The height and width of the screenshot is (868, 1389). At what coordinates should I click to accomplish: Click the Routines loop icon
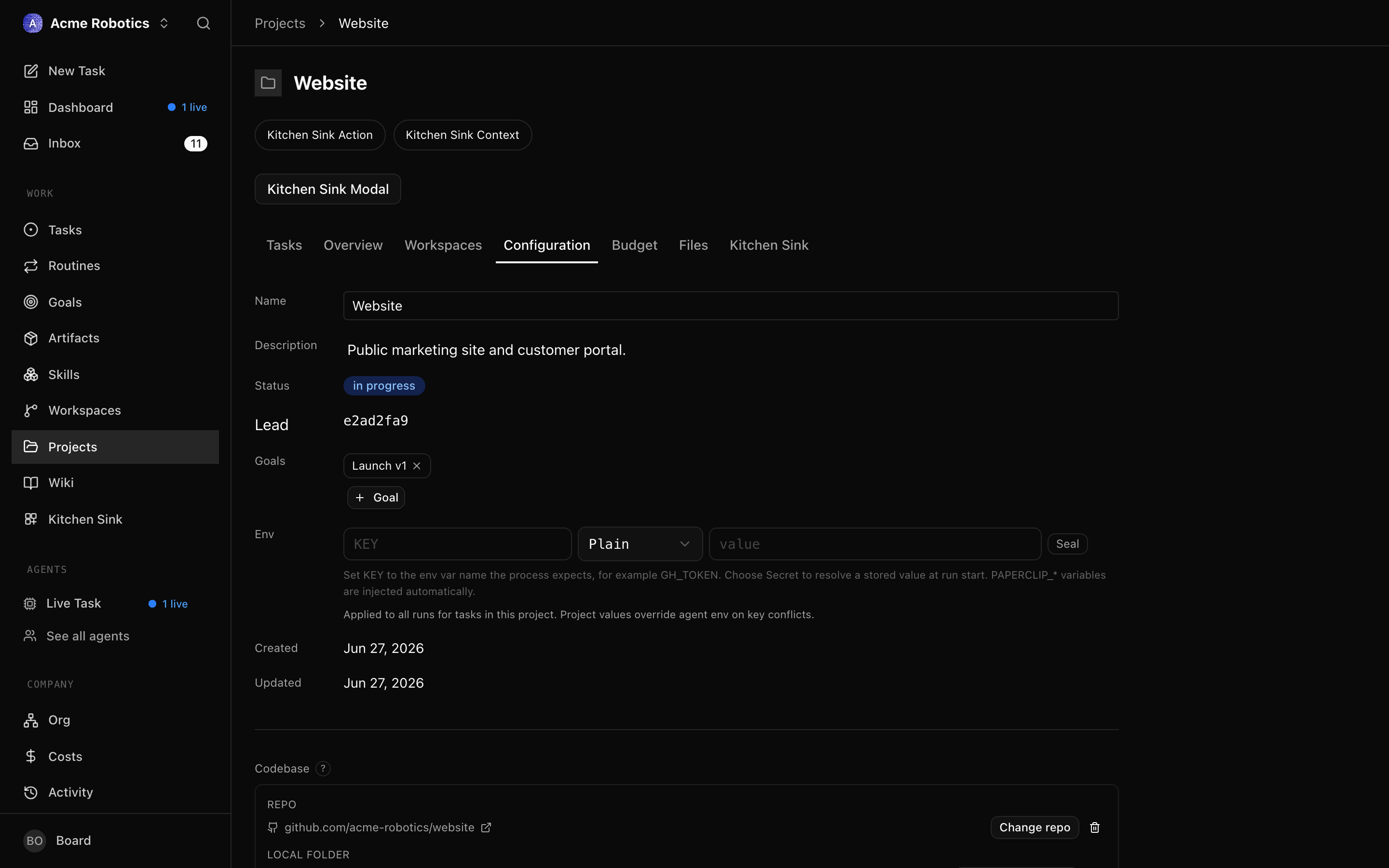click(31, 266)
